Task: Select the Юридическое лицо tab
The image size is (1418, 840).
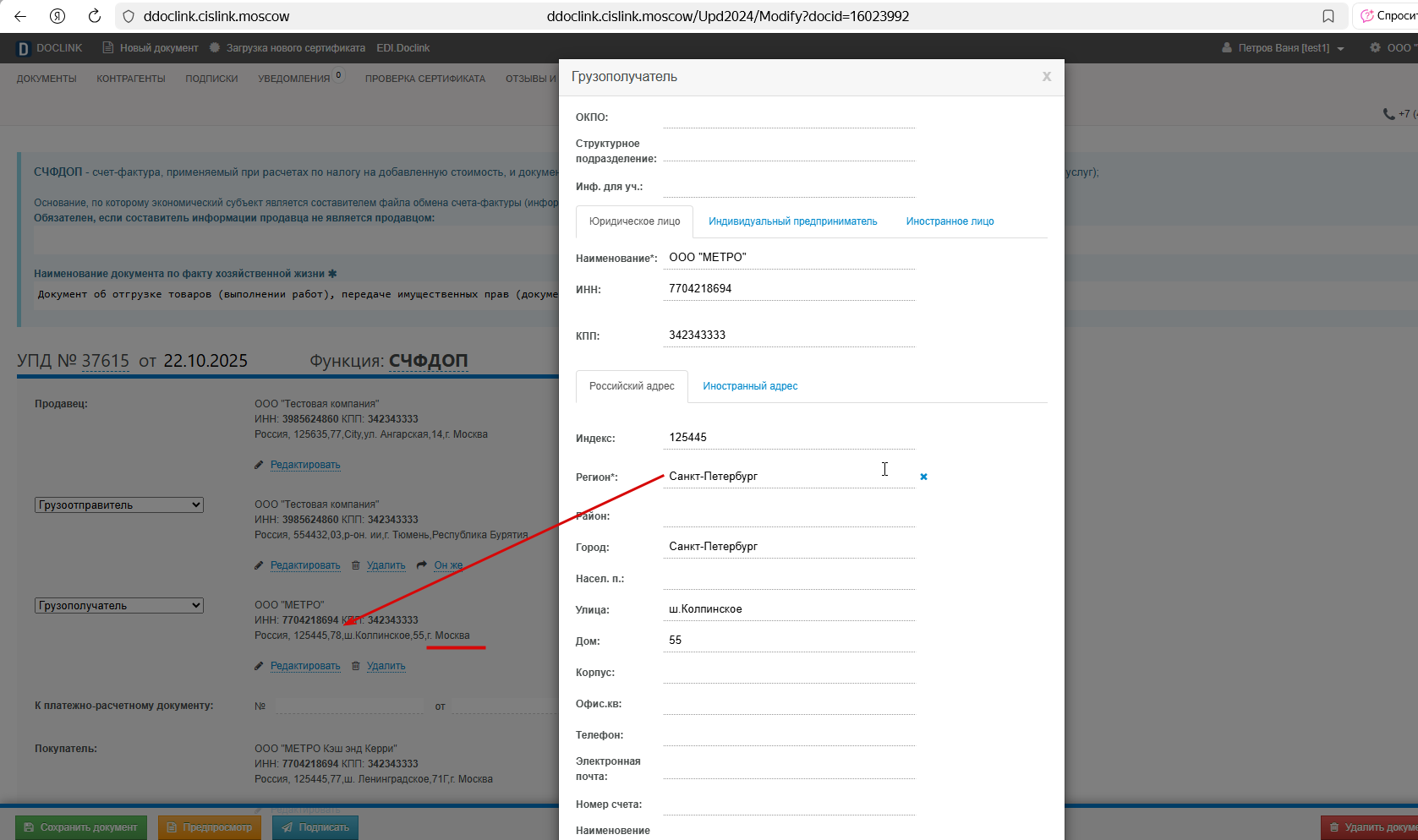Action: click(634, 221)
